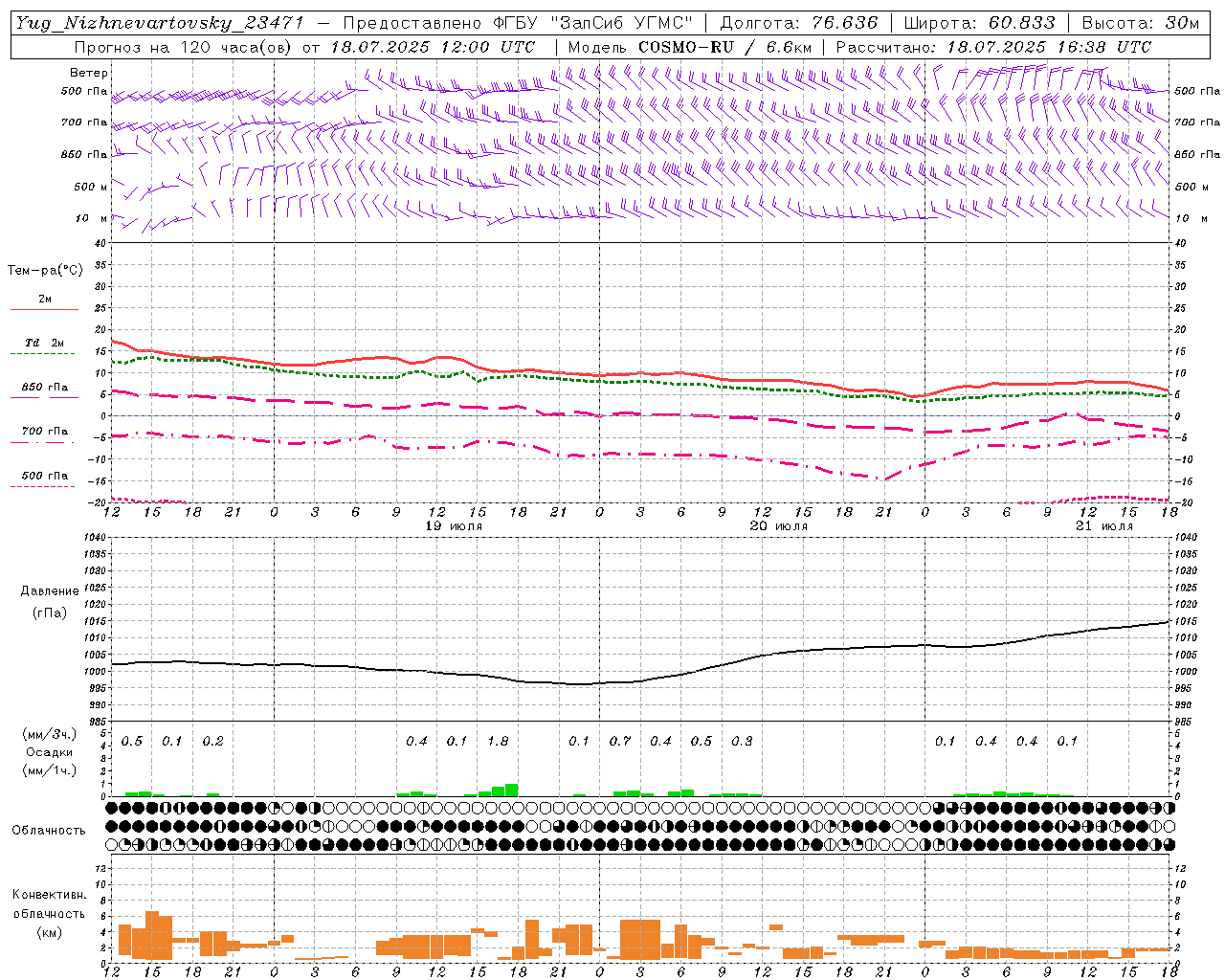Click the '850 гПа' temperature legend entry

[x=45, y=388]
